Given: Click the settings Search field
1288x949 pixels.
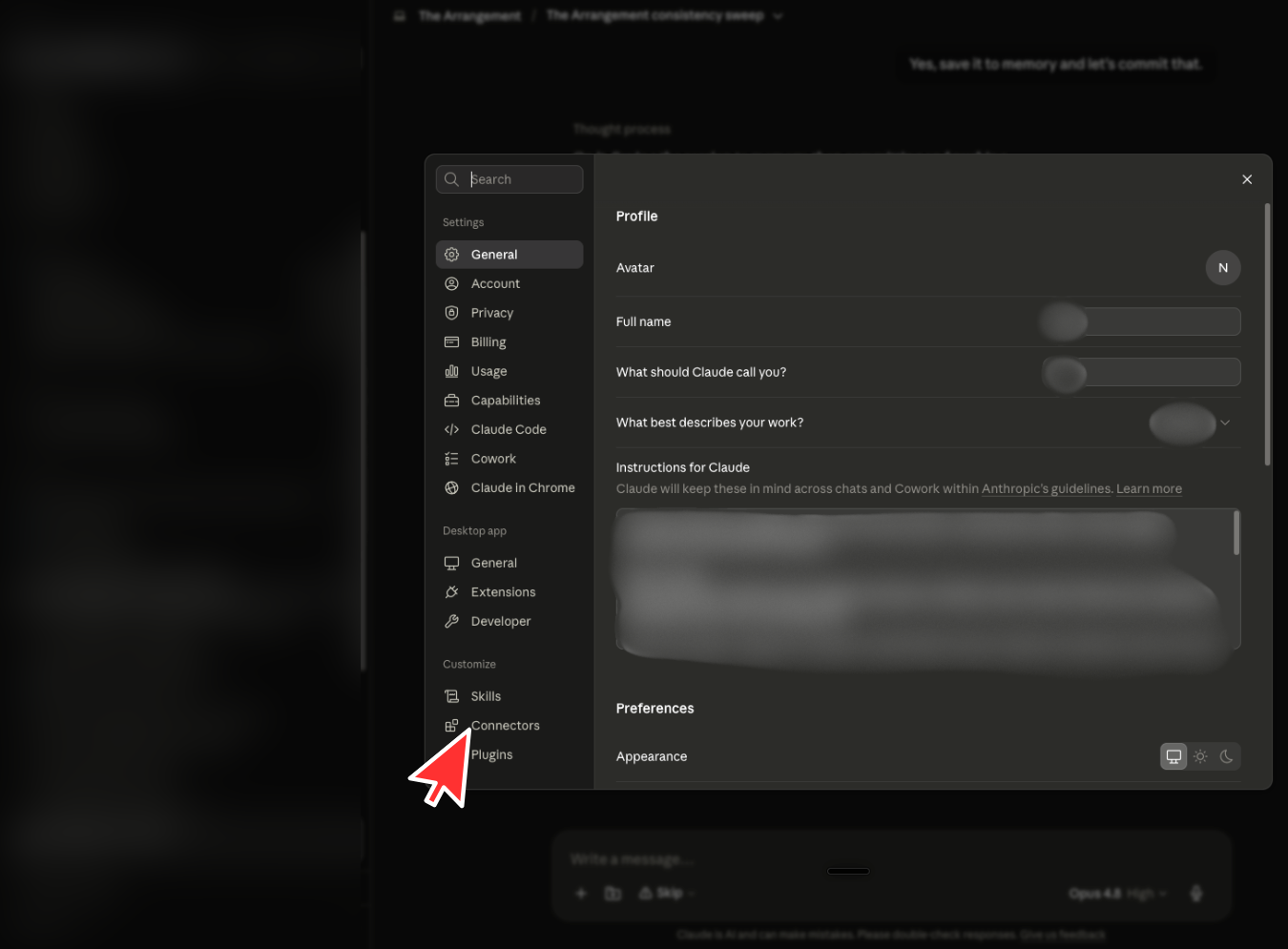Looking at the screenshot, I should [x=509, y=179].
